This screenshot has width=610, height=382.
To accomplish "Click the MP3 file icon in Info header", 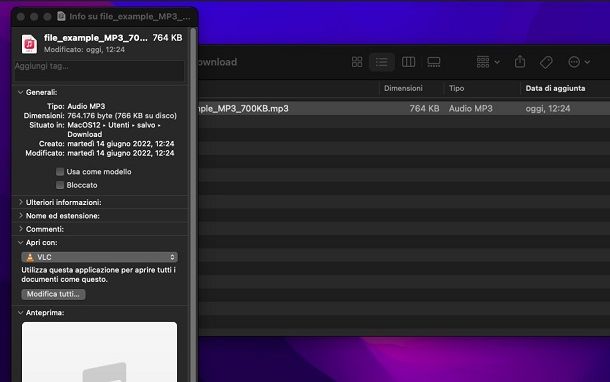I will click(29, 44).
